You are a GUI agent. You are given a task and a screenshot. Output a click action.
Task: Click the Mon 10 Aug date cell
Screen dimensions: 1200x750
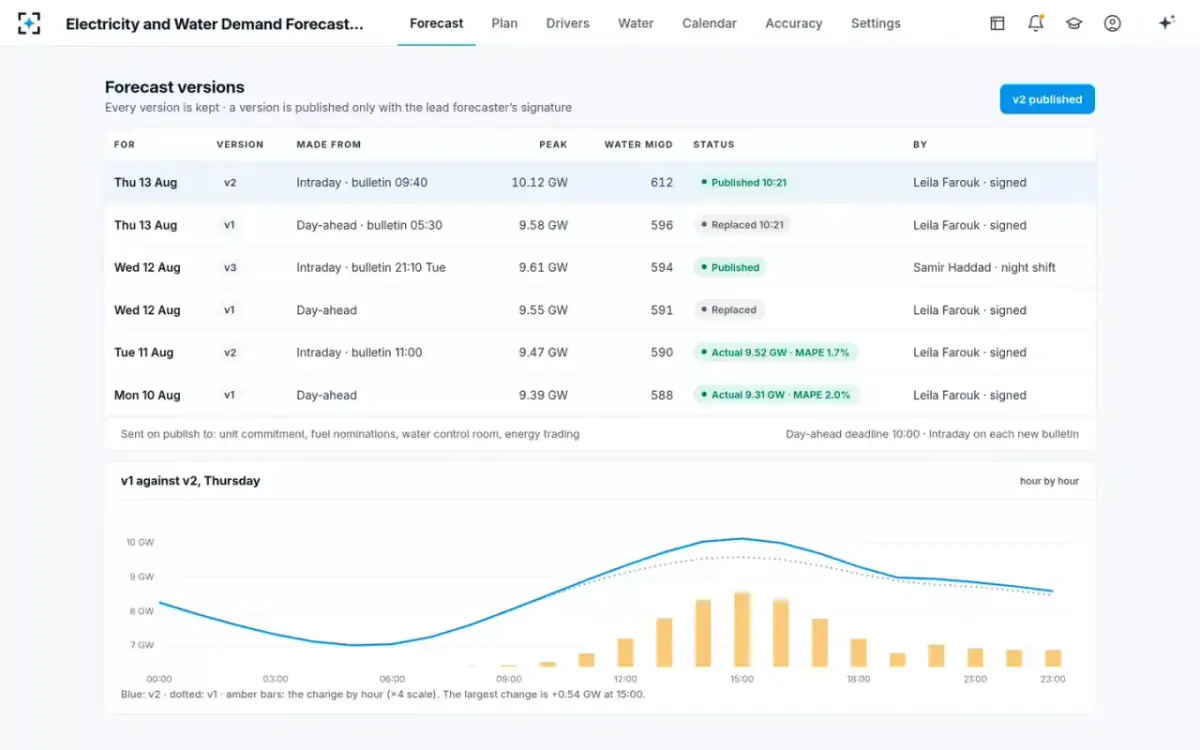(147, 395)
